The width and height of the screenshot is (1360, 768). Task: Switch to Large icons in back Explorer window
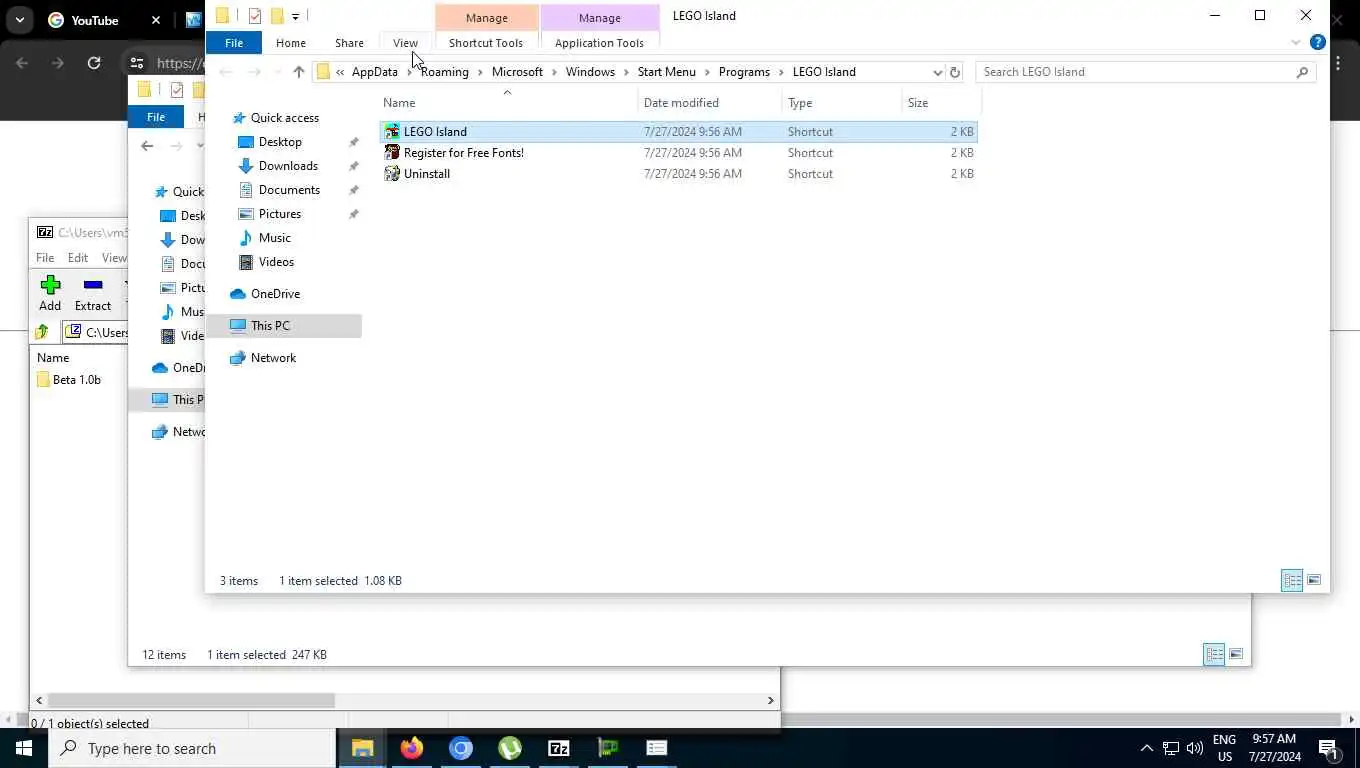1236,655
